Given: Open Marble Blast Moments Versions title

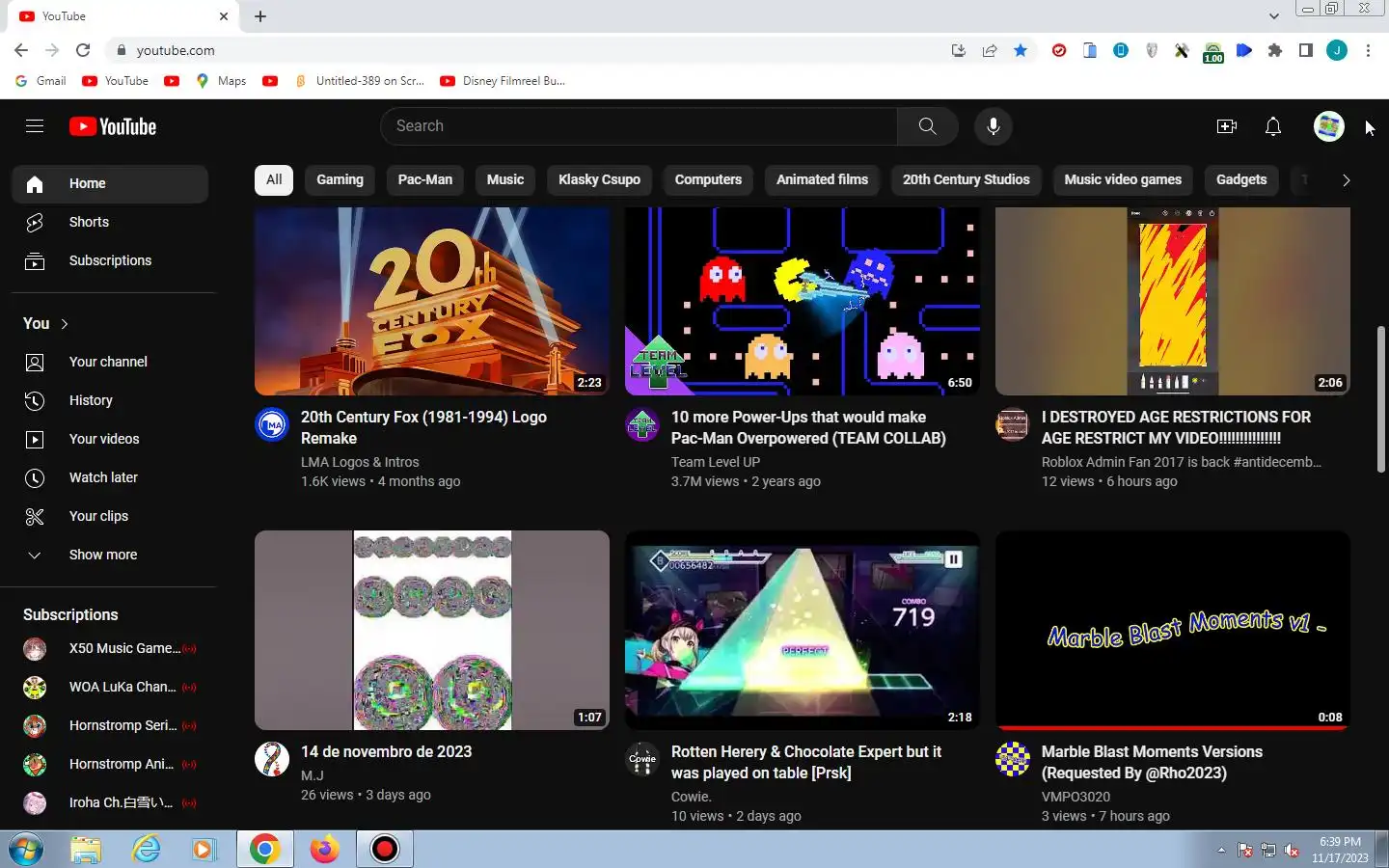Looking at the screenshot, I should pos(1152,762).
